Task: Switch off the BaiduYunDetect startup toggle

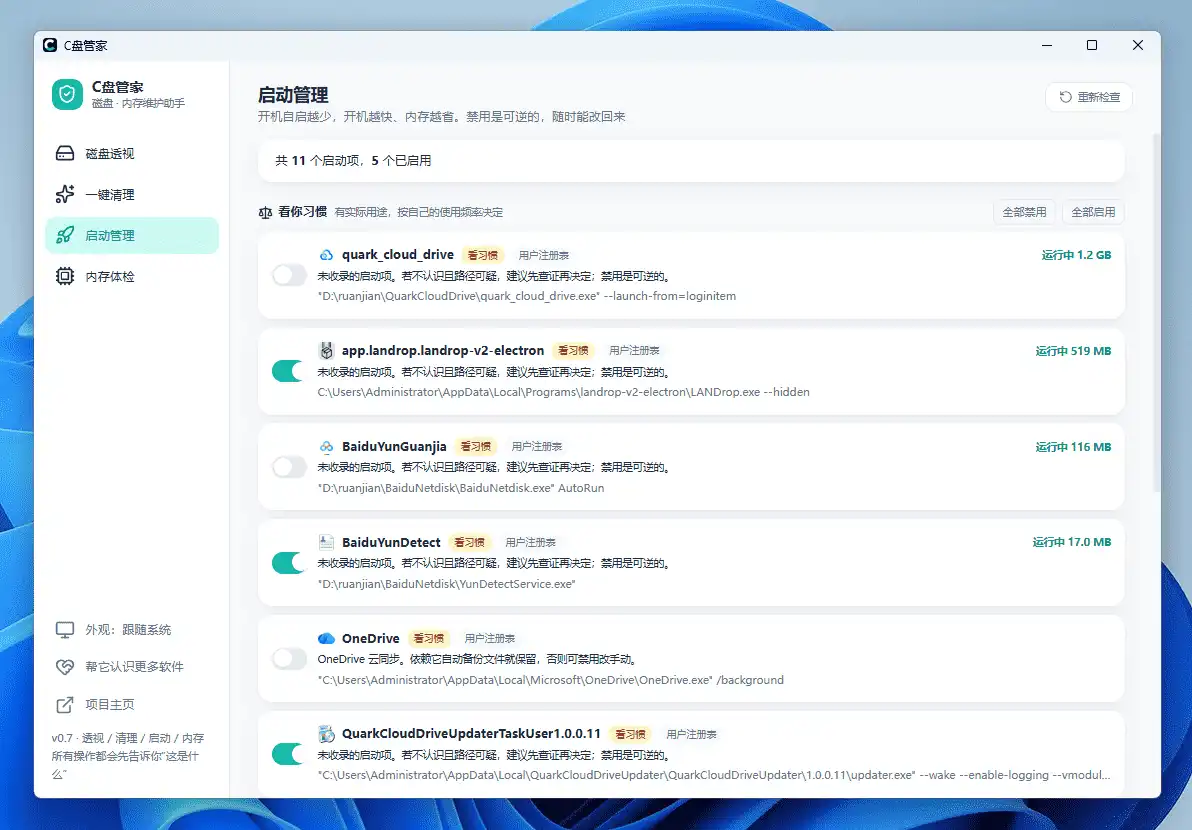Action: (x=289, y=562)
